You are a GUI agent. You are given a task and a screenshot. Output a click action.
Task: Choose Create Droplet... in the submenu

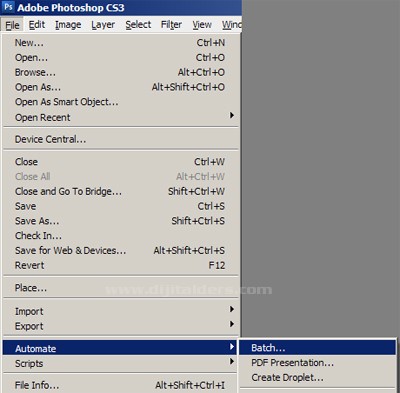pyautogui.click(x=317, y=377)
